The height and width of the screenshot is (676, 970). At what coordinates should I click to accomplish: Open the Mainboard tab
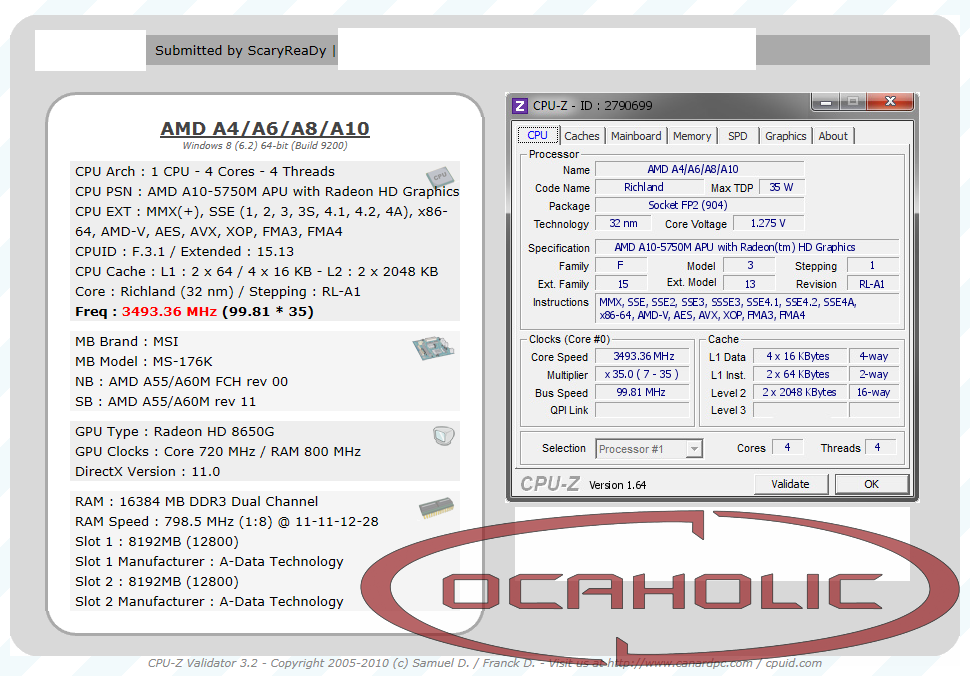tap(636, 136)
